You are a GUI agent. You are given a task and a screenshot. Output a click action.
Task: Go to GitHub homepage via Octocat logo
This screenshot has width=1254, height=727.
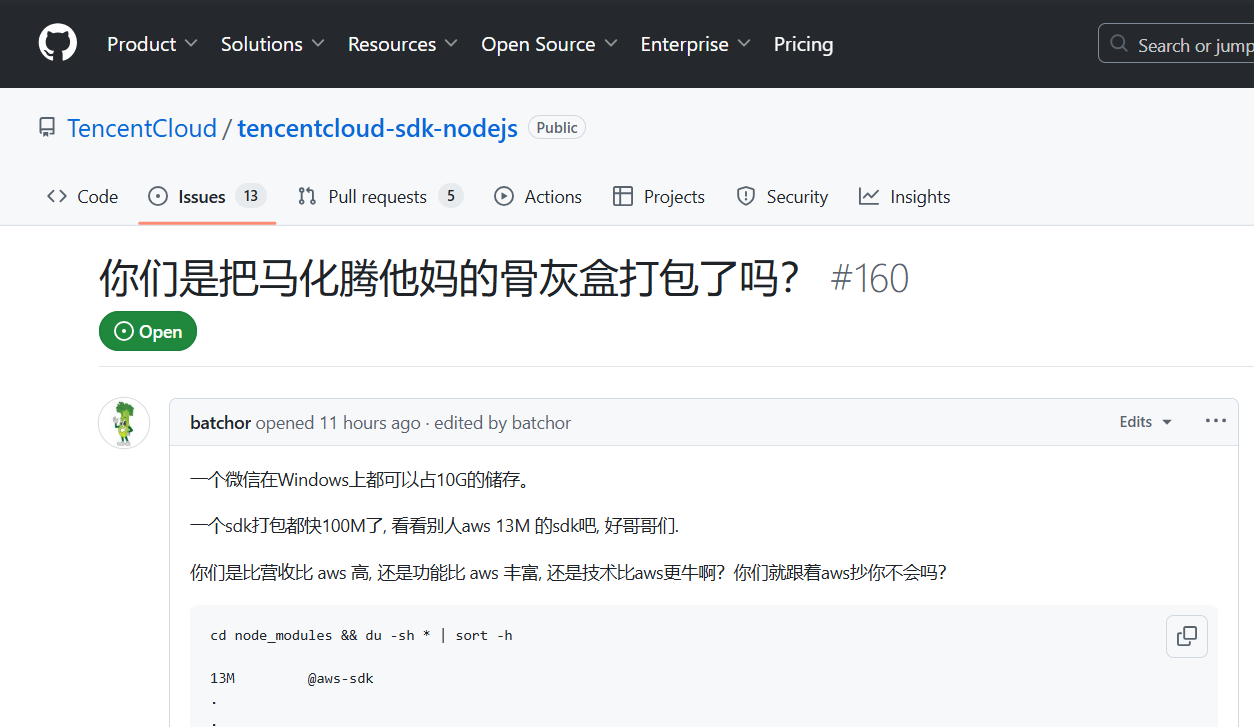[x=58, y=44]
